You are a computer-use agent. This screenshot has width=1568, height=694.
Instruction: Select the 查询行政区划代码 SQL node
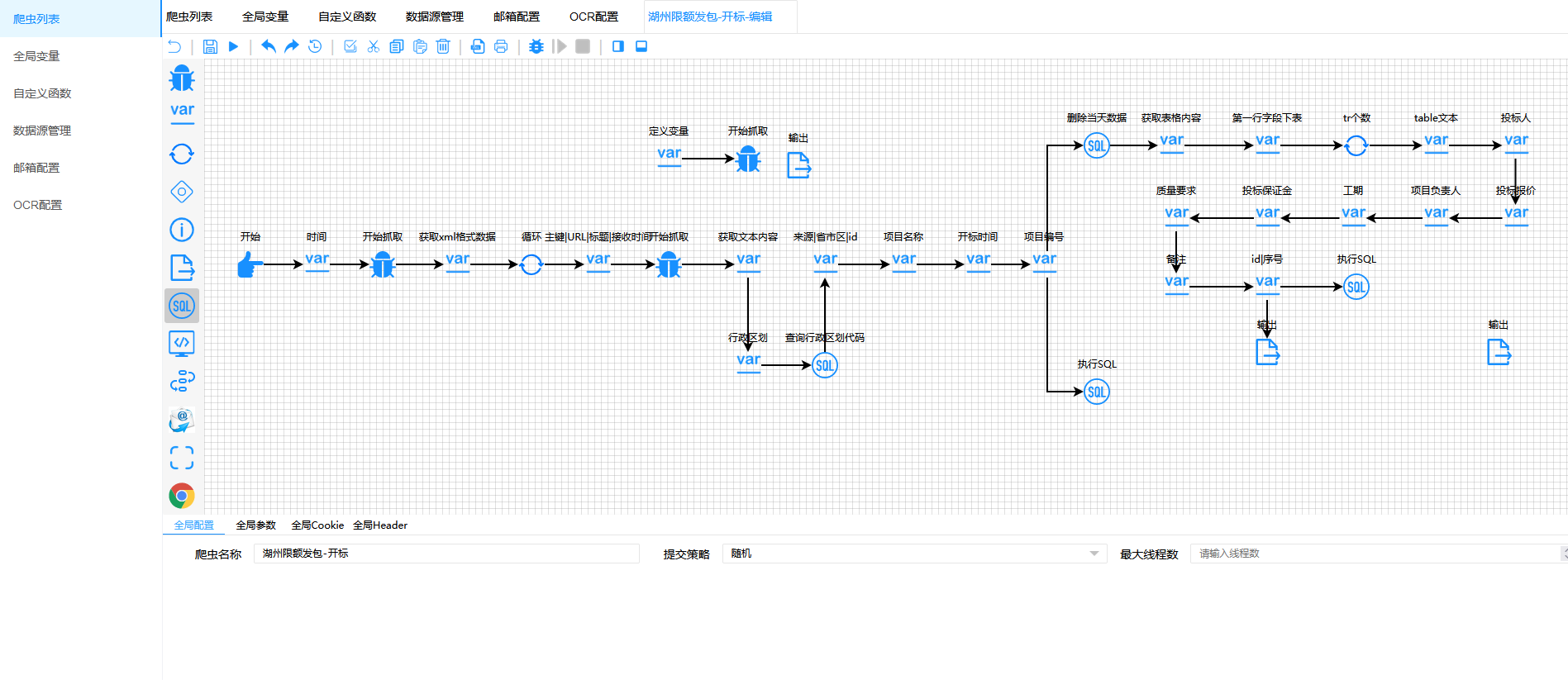825,365
